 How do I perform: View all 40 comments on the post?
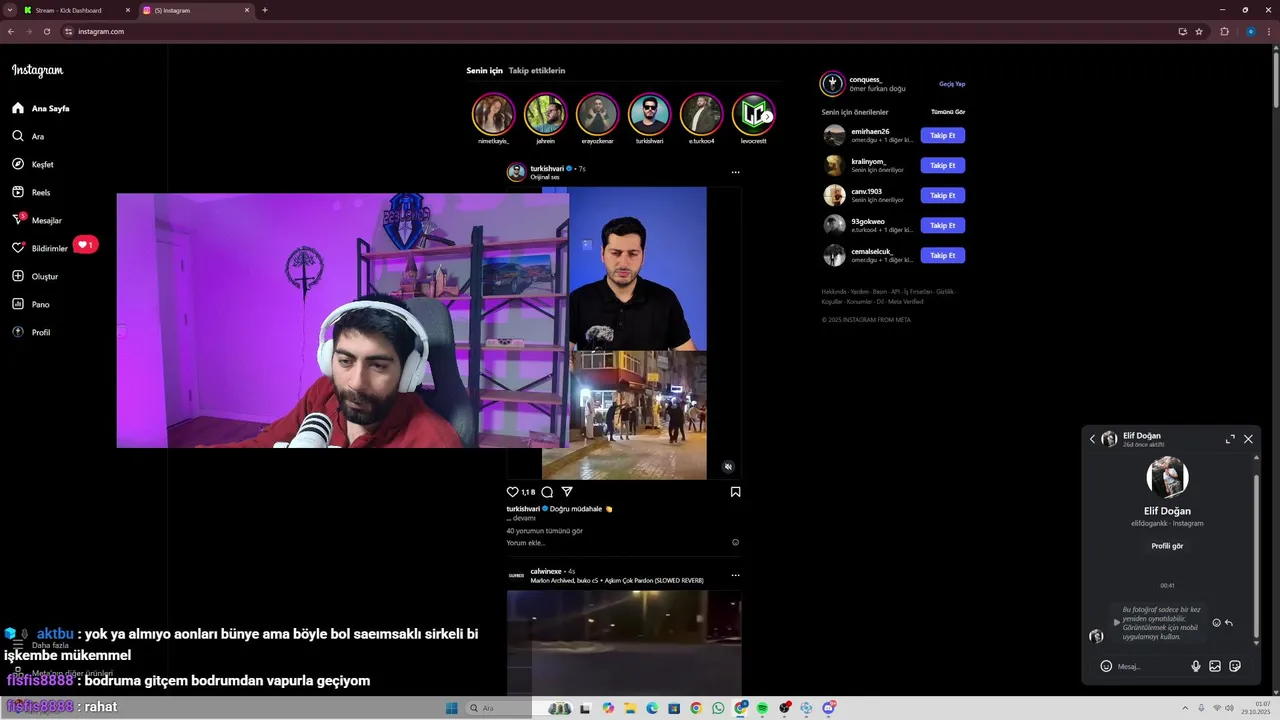click(x=544, y=531)
